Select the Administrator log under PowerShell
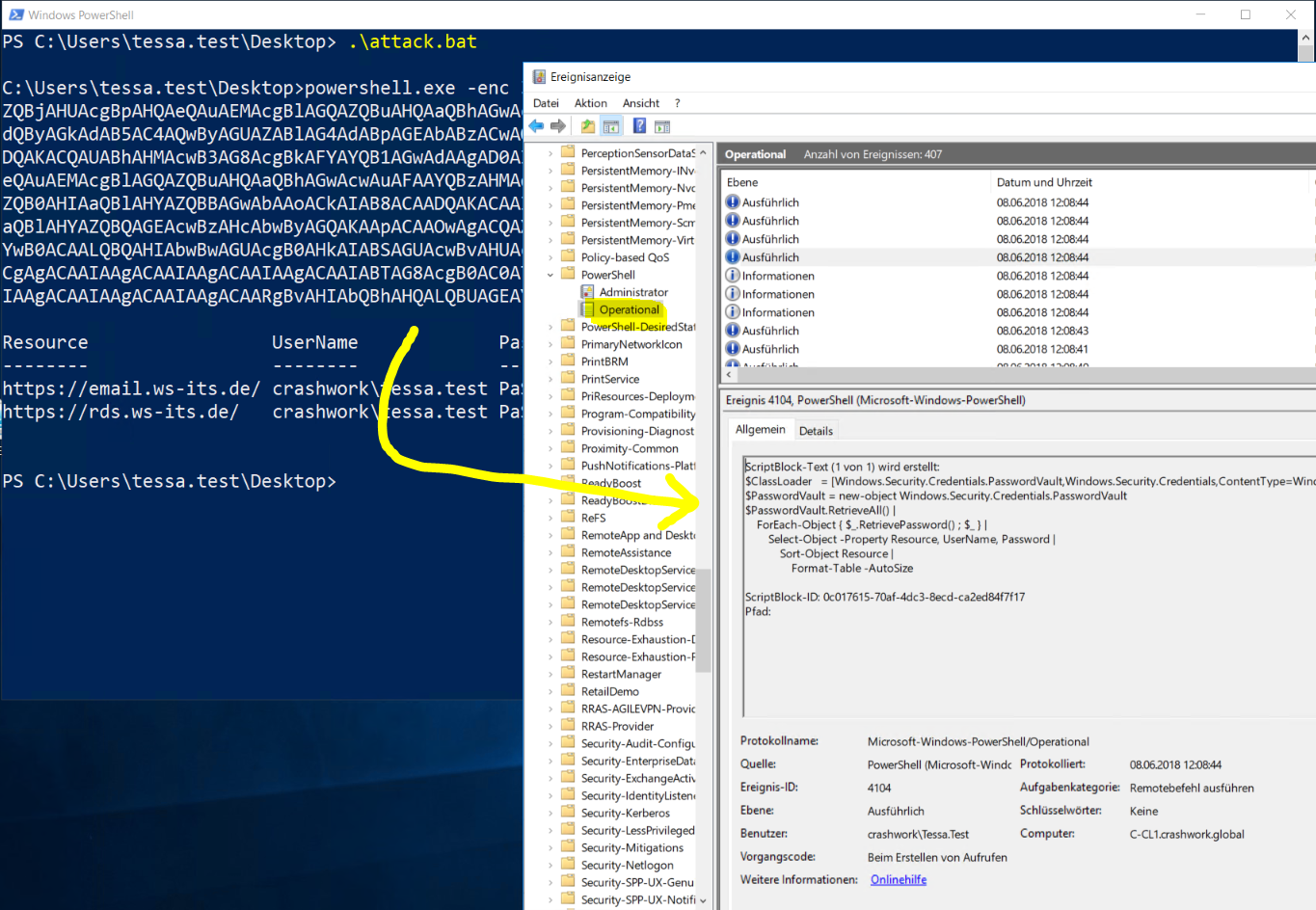The image size is (1316, 910). (633, 292)
